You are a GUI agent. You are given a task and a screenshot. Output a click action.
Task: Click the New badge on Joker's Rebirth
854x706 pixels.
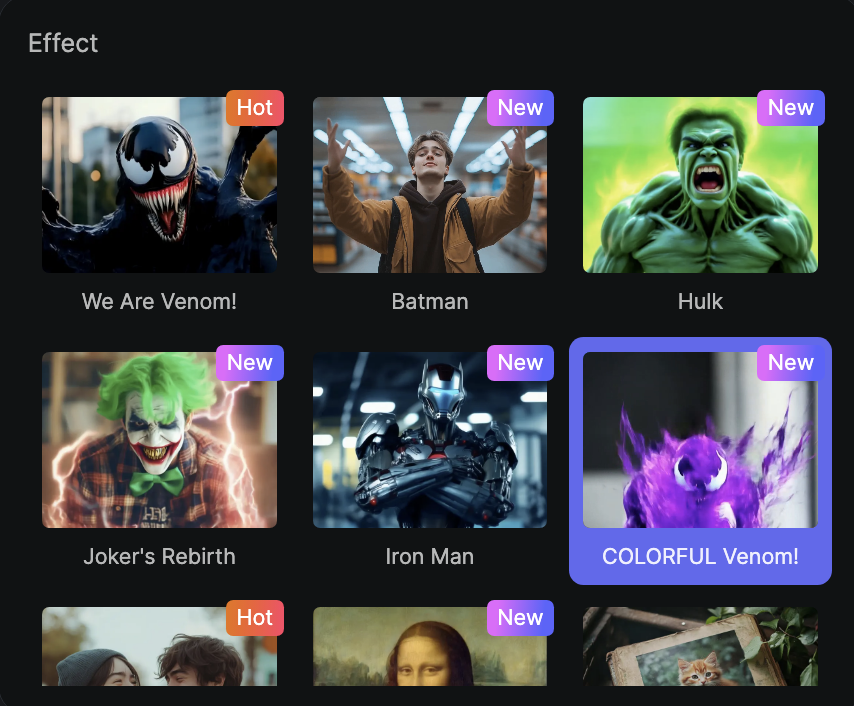tap(250, 363)
